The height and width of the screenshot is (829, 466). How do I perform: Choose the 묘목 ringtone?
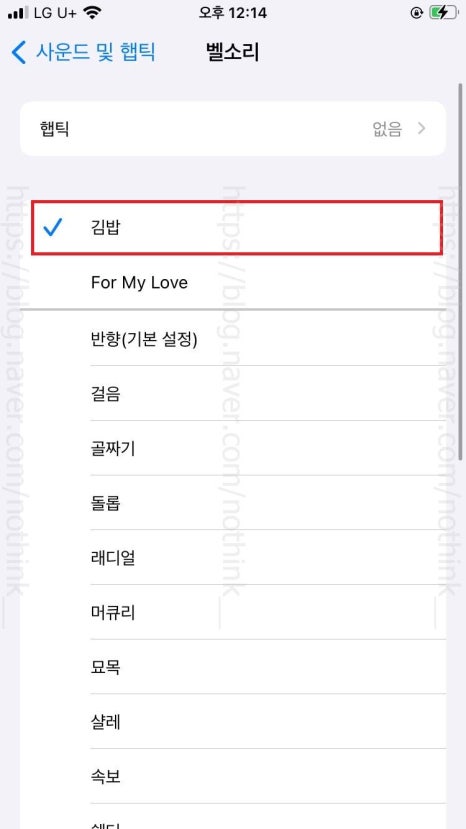[x=233, y=667]
